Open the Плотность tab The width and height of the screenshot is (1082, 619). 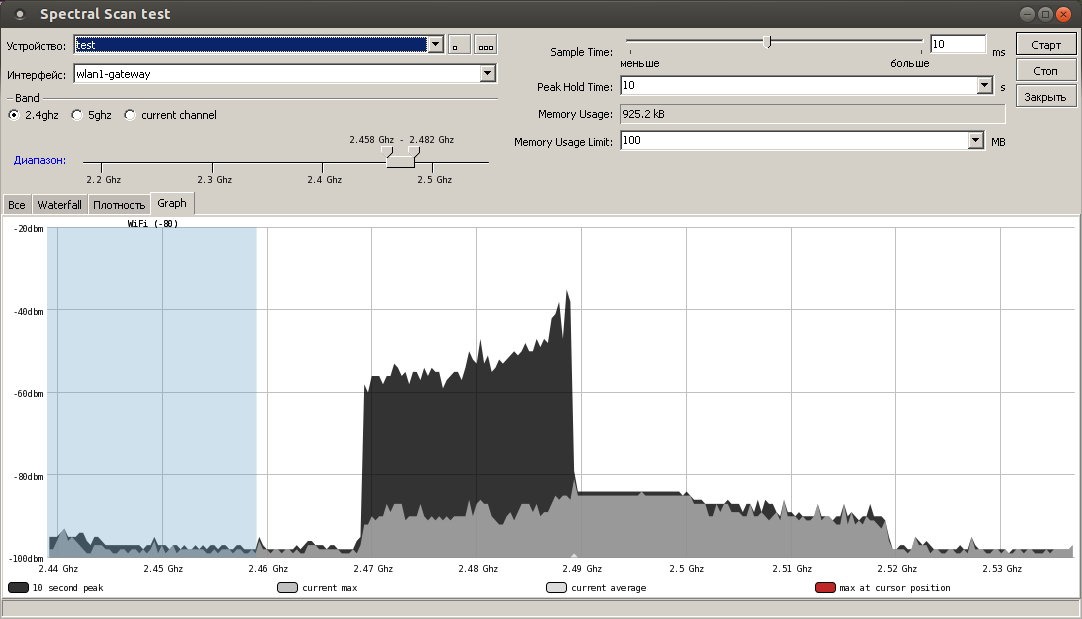(x=119, y=205)
